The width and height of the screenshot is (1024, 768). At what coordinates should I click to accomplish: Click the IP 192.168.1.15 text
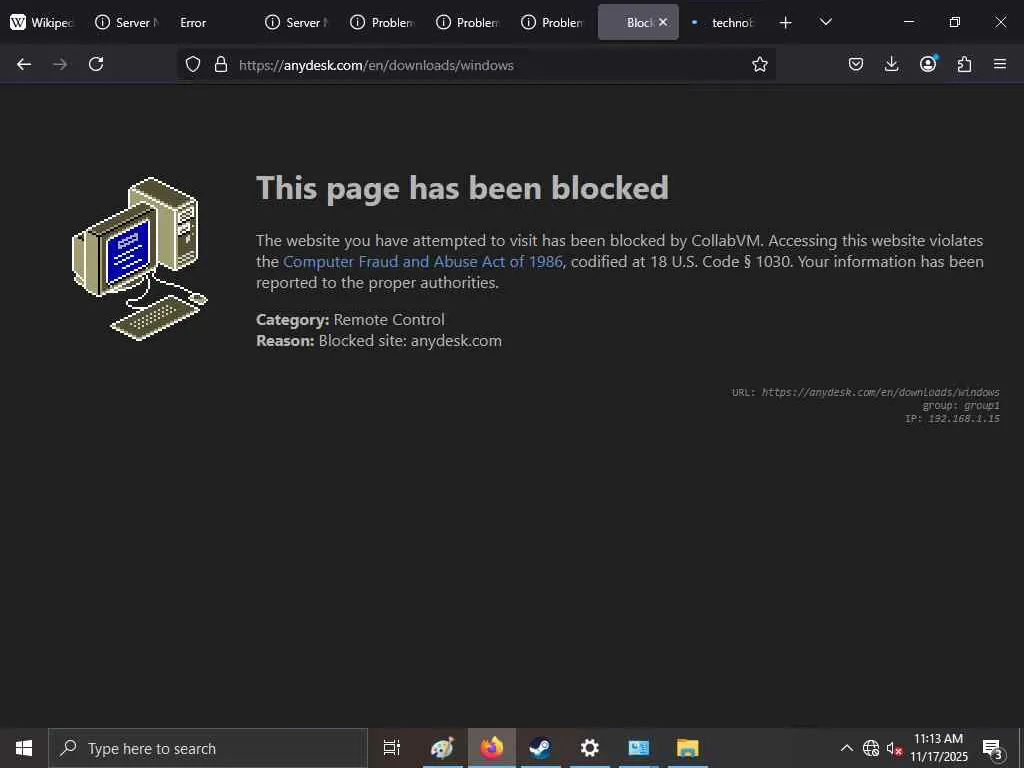[x=952, y=419]
